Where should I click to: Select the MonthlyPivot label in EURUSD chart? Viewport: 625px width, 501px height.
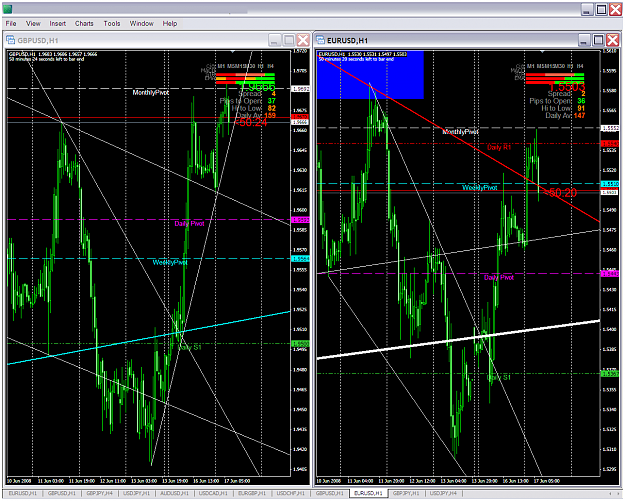(460, 132)
